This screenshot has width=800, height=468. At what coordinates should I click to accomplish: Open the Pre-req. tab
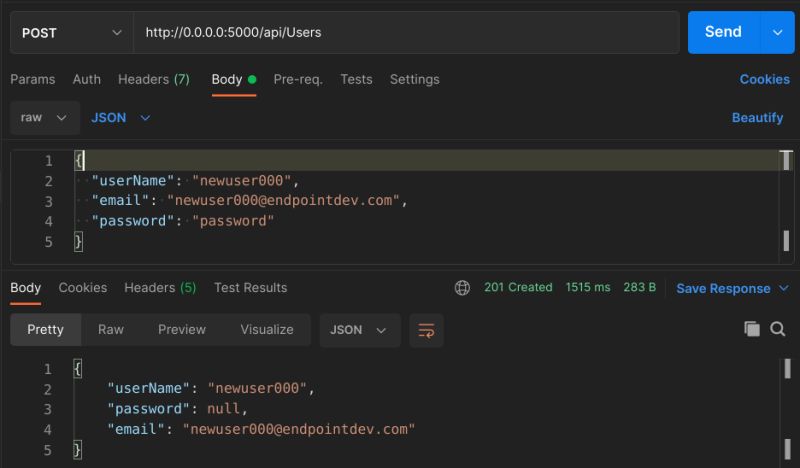298,80
